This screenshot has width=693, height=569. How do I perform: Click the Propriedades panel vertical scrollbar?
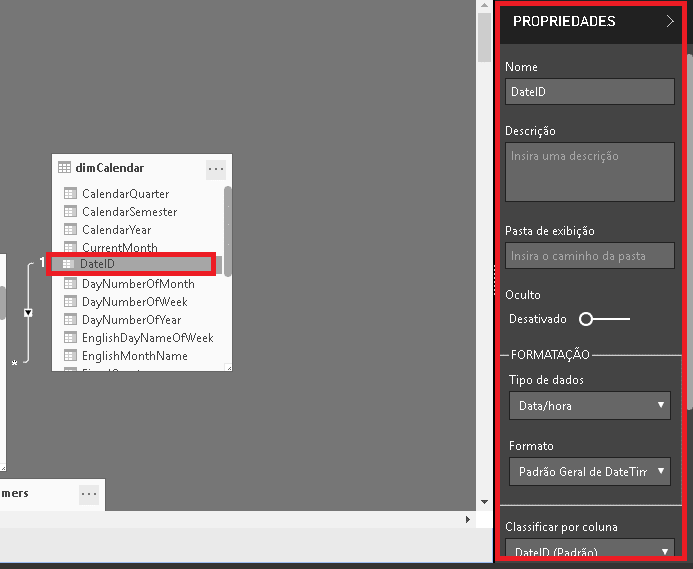[689, 232]
